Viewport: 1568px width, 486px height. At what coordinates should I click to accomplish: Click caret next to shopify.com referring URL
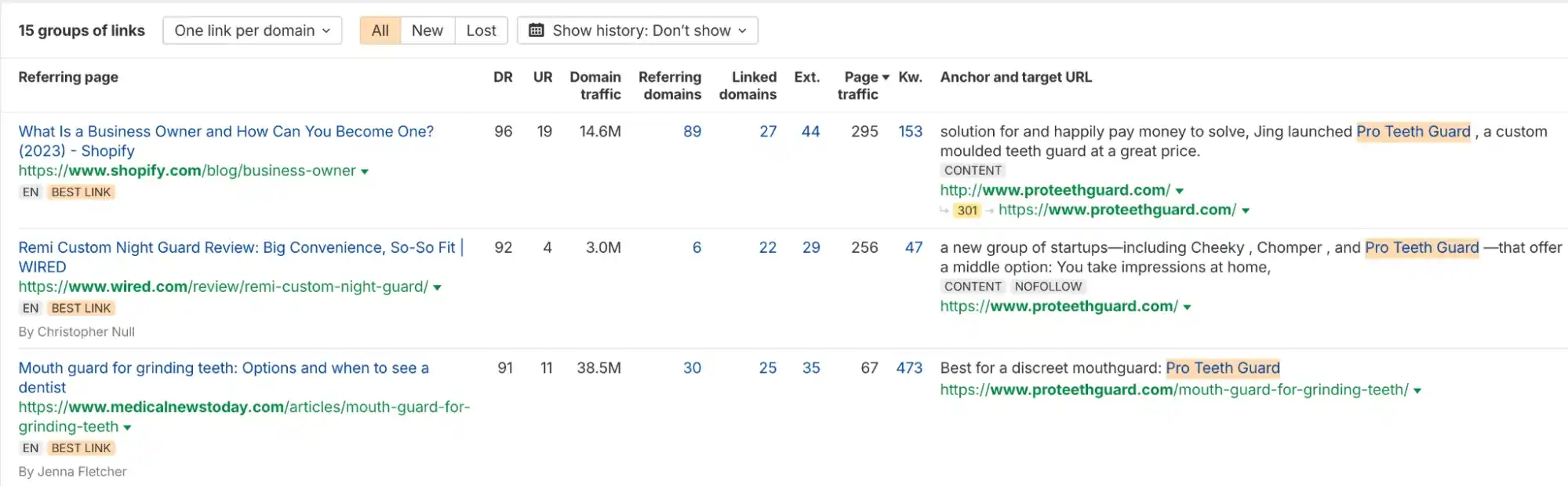[x=365, y=172]
